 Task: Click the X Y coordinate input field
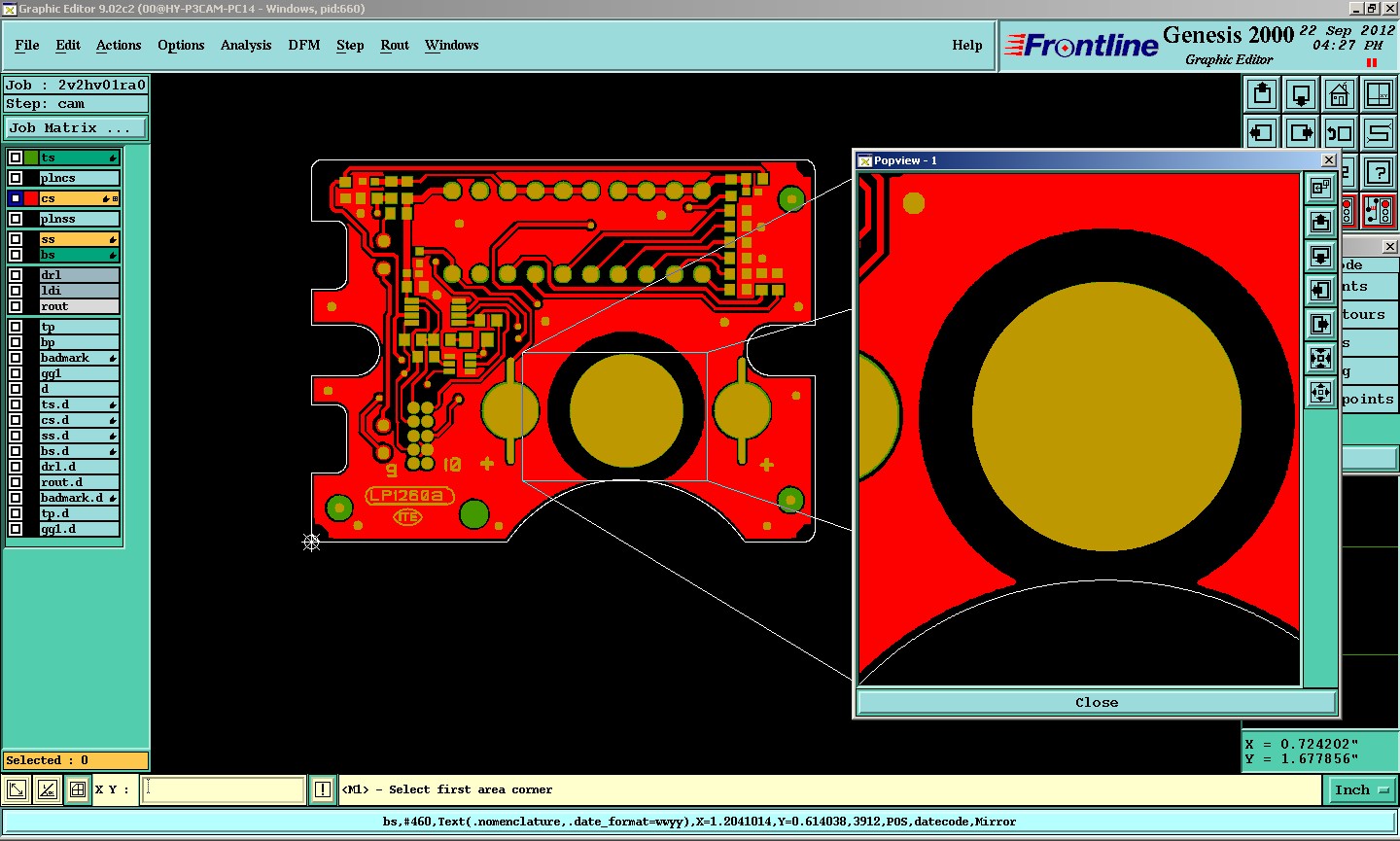[224, 789]
